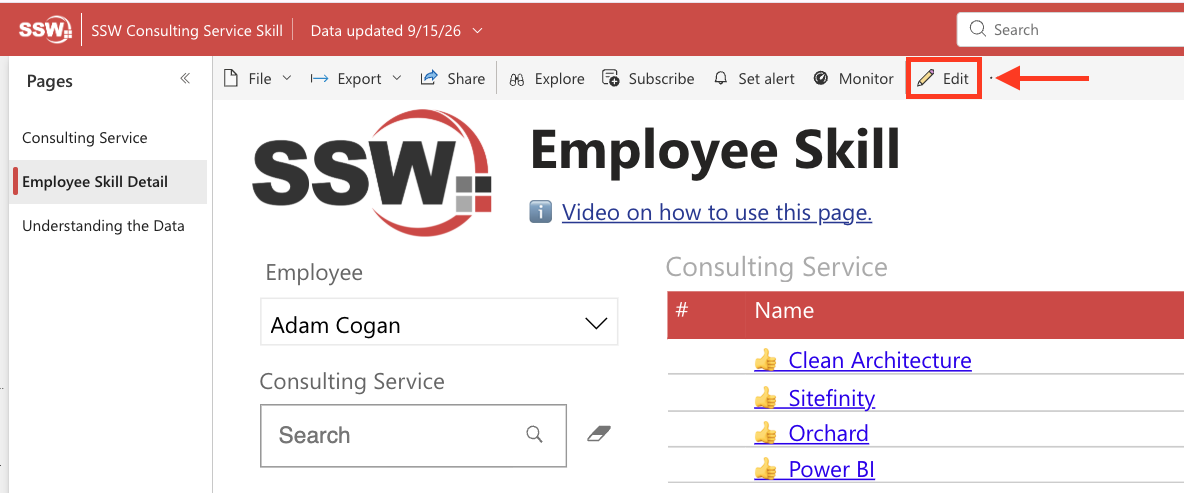Click the Subscribe icon

[x=610, y=78]
